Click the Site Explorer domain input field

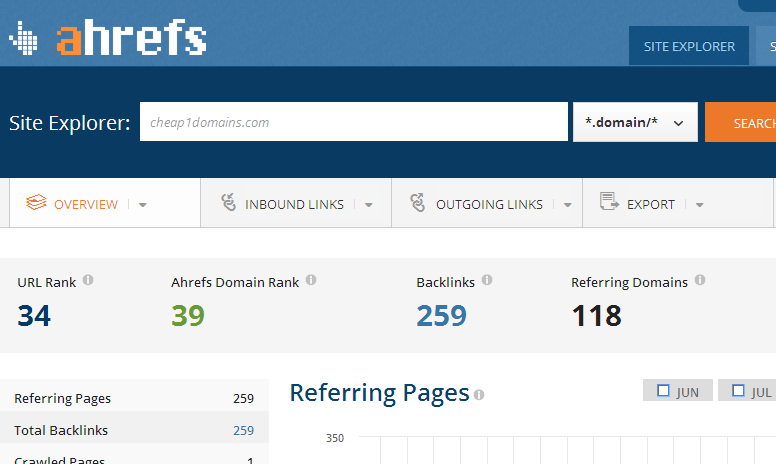[353, 122]
